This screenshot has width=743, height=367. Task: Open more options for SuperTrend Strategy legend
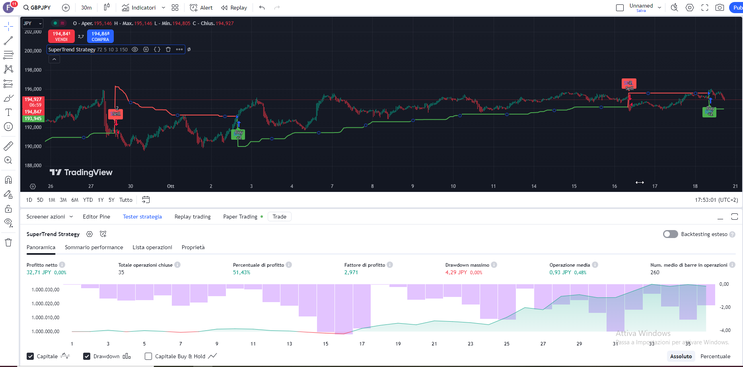[179, 49]
